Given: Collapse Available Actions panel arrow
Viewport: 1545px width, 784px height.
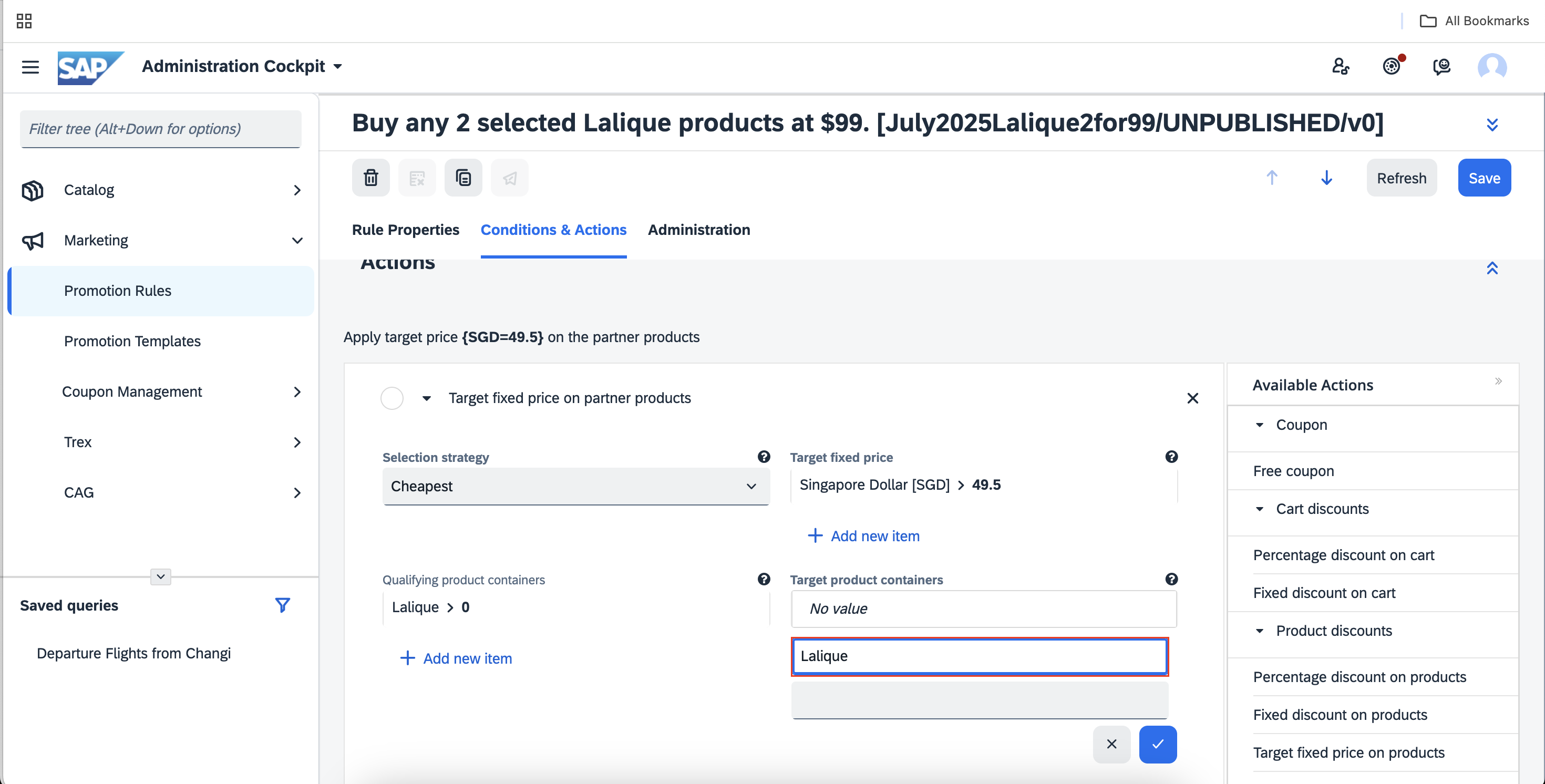Looking at the screenshot, I should (1498, 381).
